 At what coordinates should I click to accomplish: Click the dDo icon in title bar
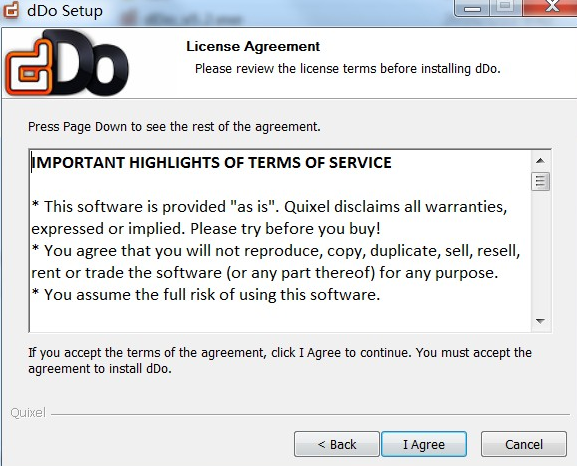coord(11,10)
